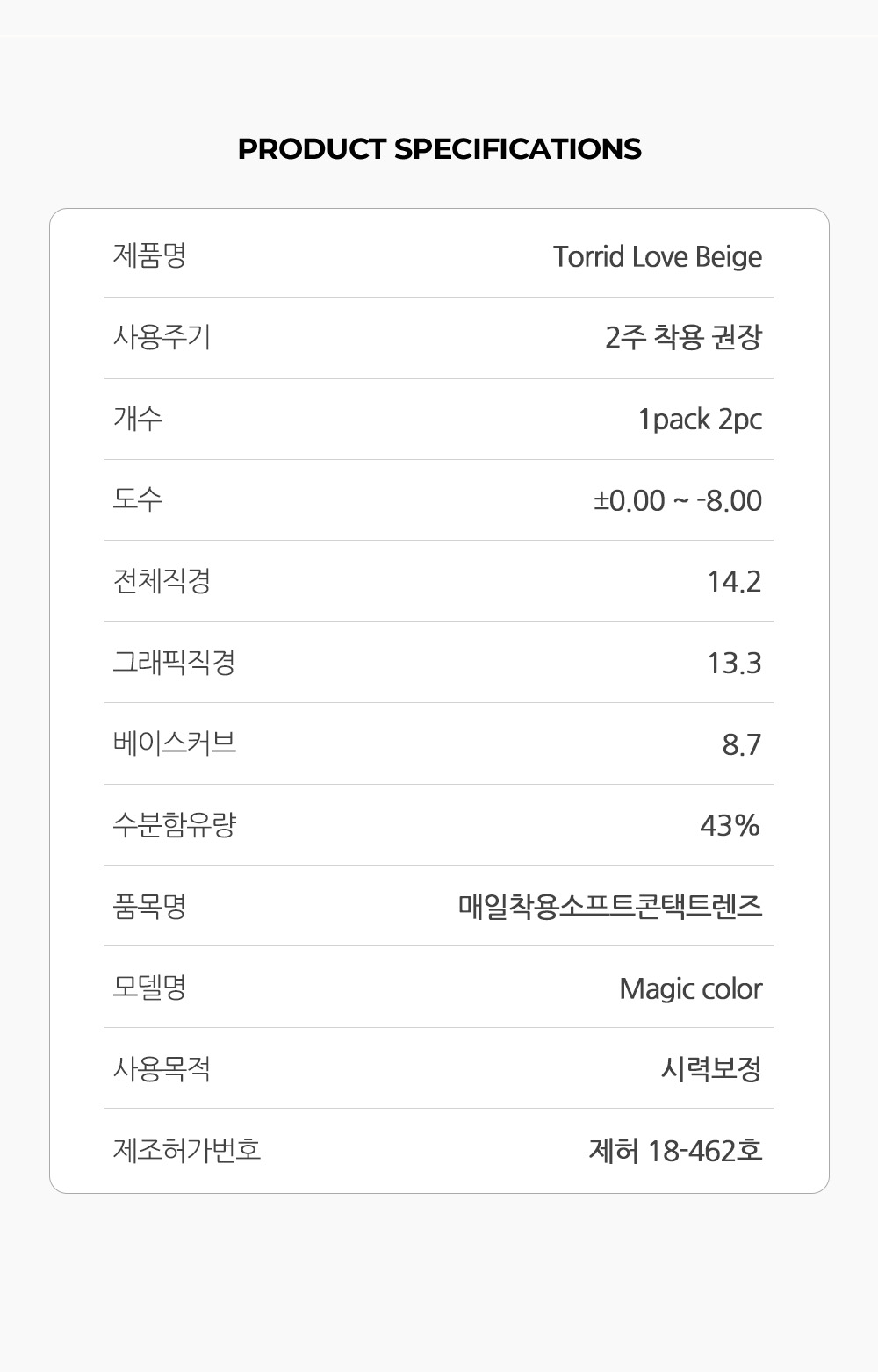Click the 전체직경 label
878x1372 pixels.
162,581
